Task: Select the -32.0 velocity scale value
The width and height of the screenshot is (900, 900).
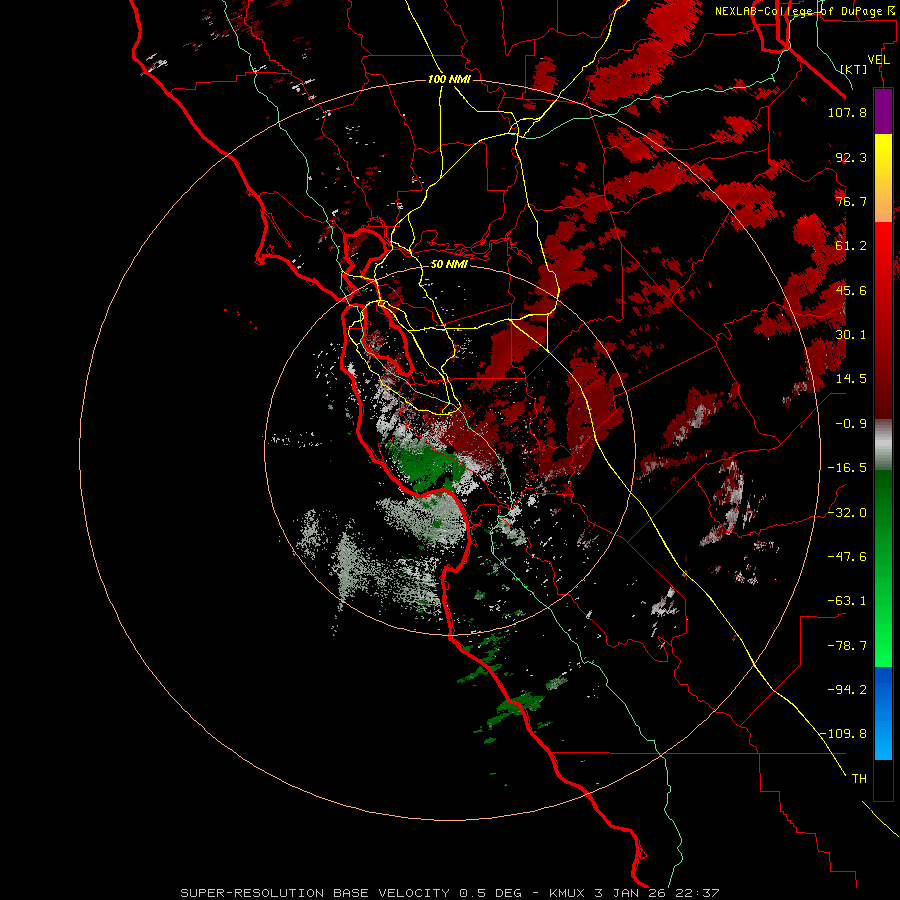Action: pos(847,513)
